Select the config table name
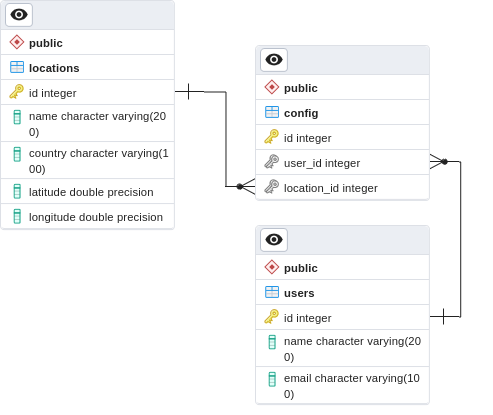493x415 pixels. click(301, 113)
